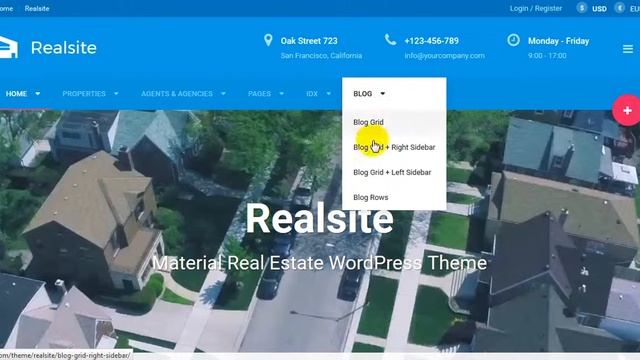Image resolution: width=640 pixels, height=360 pixels.
Task: Open the HOME menu item
Action: click(x=16, y=94)
